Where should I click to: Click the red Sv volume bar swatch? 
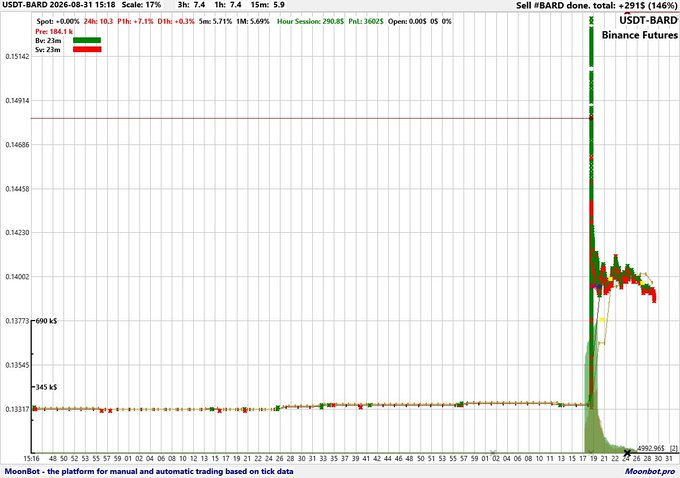tap(87, 49)
